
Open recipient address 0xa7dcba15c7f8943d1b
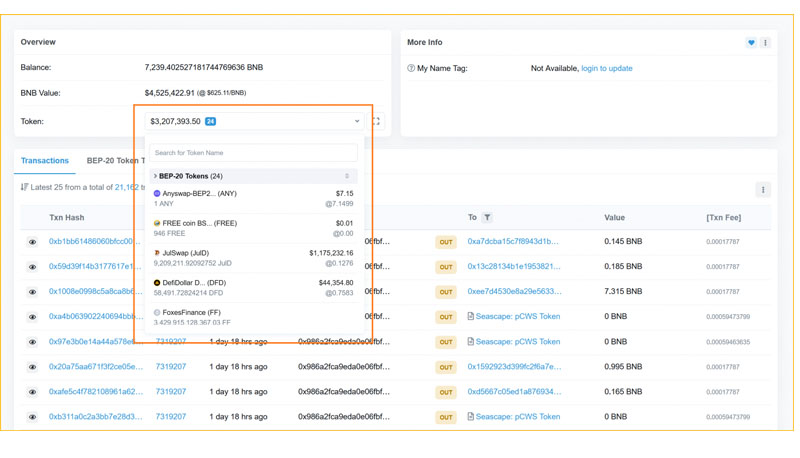click(513, 241)
